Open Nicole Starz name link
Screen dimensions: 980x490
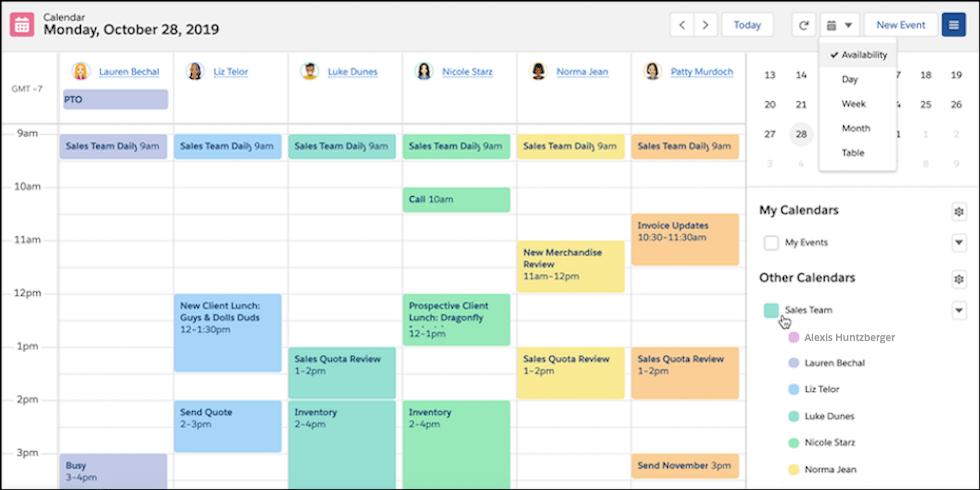pyautogui.click(x=467, y=72)
